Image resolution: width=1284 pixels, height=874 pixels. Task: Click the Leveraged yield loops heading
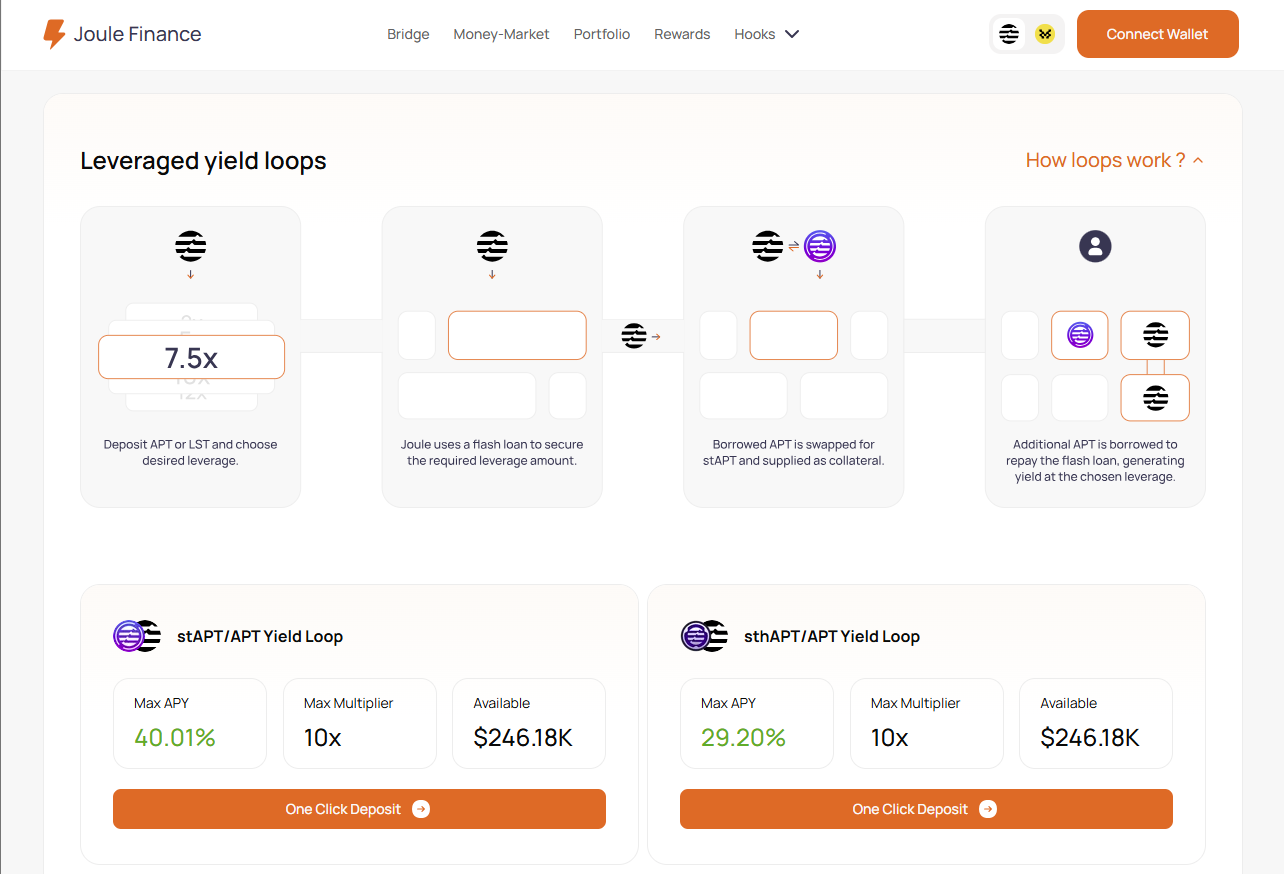click(203, 161)
